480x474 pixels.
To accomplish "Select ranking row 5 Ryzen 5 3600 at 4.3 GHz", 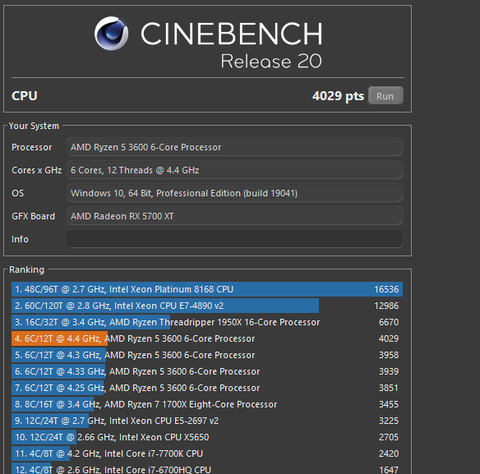I will (x=207, y=355).
